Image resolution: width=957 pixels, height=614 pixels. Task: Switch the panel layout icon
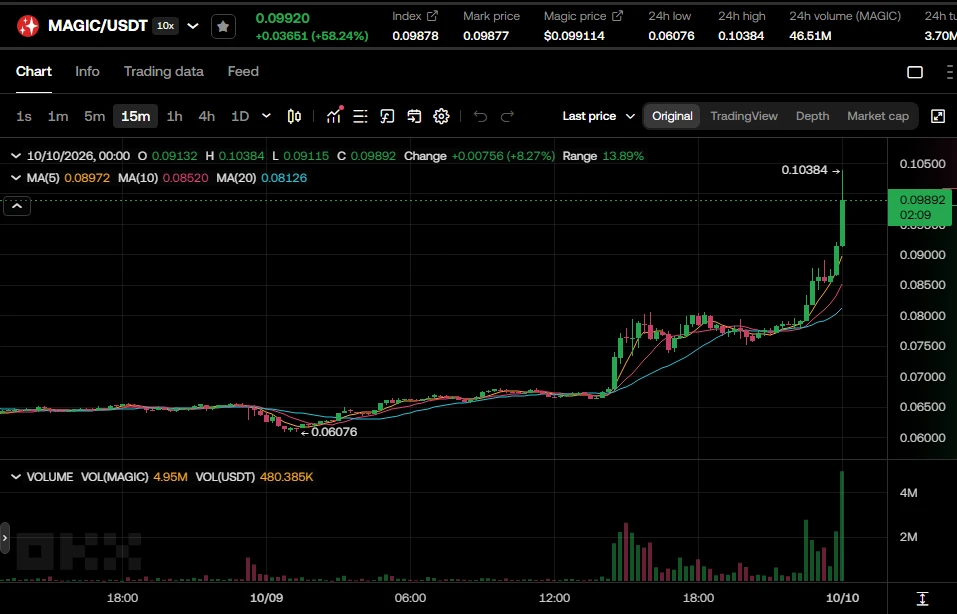(915, 72)
